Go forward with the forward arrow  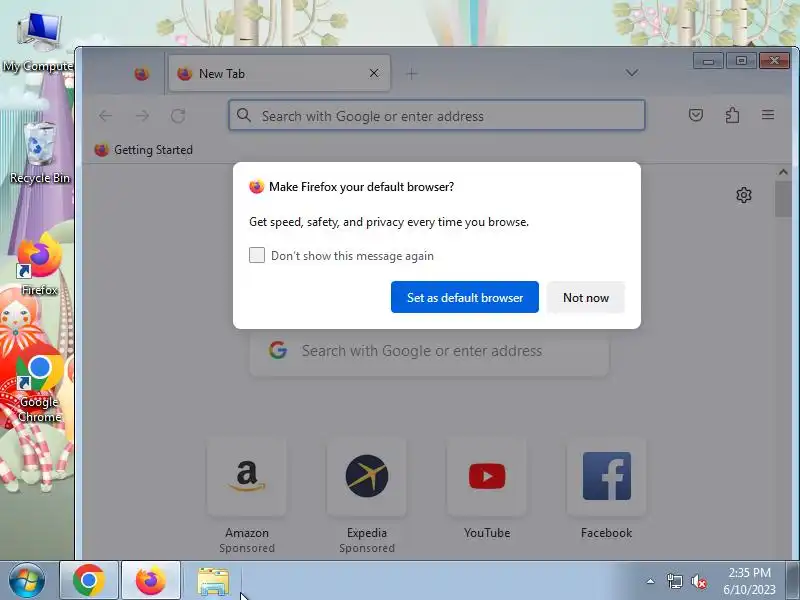pos(142,116)
